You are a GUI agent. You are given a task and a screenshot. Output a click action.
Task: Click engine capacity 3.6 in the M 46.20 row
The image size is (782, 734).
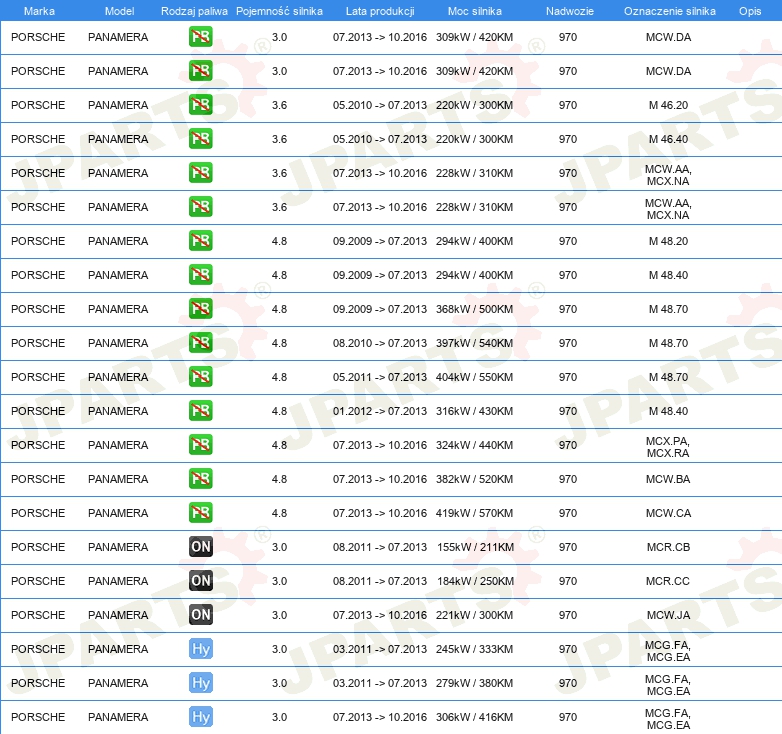pyautogui.click(x=279, y=105)
